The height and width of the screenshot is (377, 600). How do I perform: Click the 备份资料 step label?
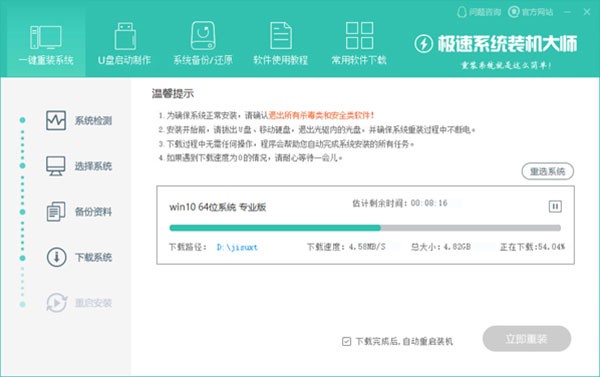[x=93, y=212]
